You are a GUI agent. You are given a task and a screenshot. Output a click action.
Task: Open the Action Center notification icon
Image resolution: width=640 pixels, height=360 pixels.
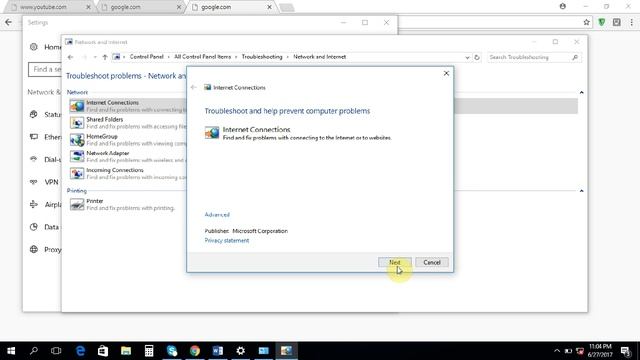pyautogui.click(x=626, y=351)
